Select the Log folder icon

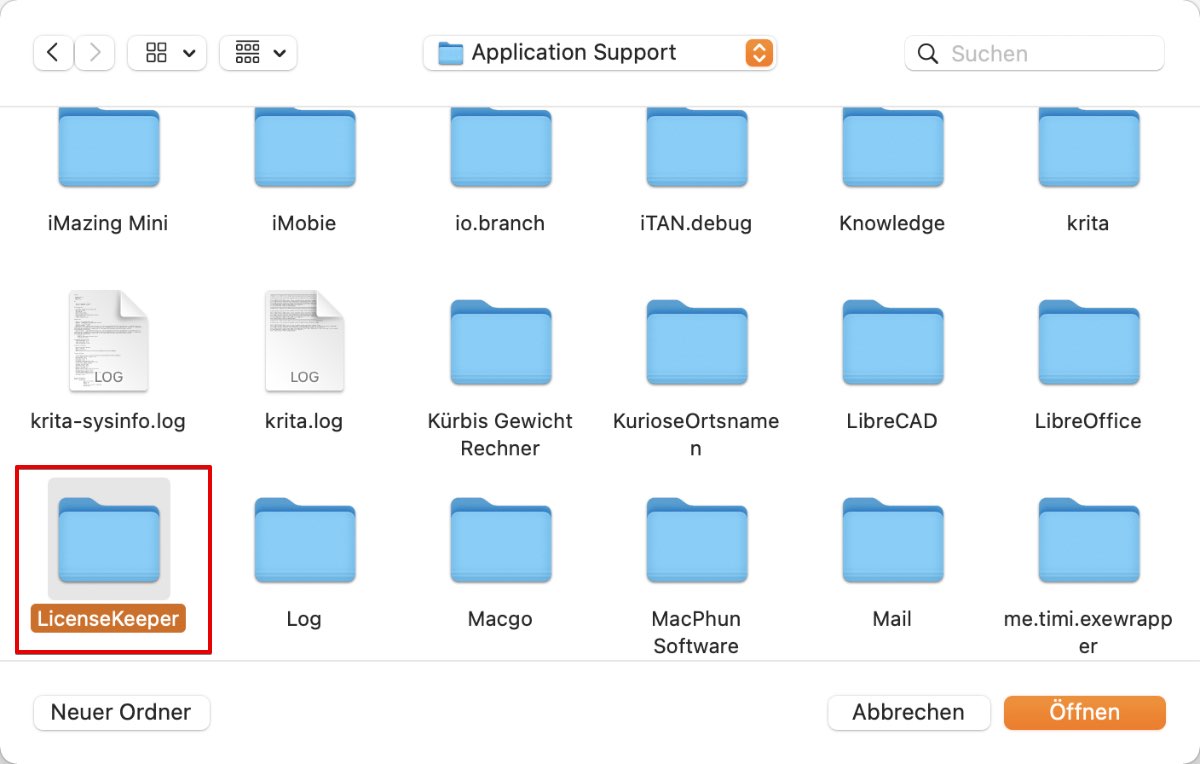304,540
